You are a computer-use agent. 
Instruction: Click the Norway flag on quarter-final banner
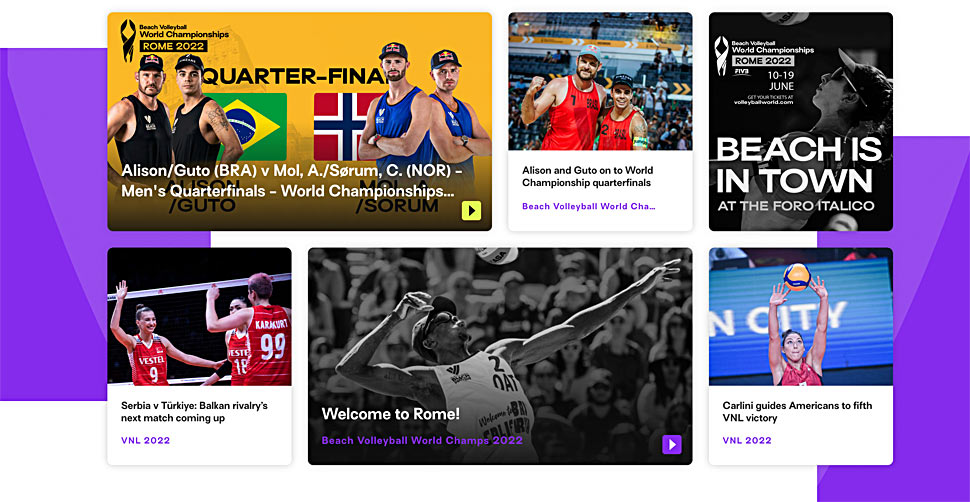click(346, 127)
